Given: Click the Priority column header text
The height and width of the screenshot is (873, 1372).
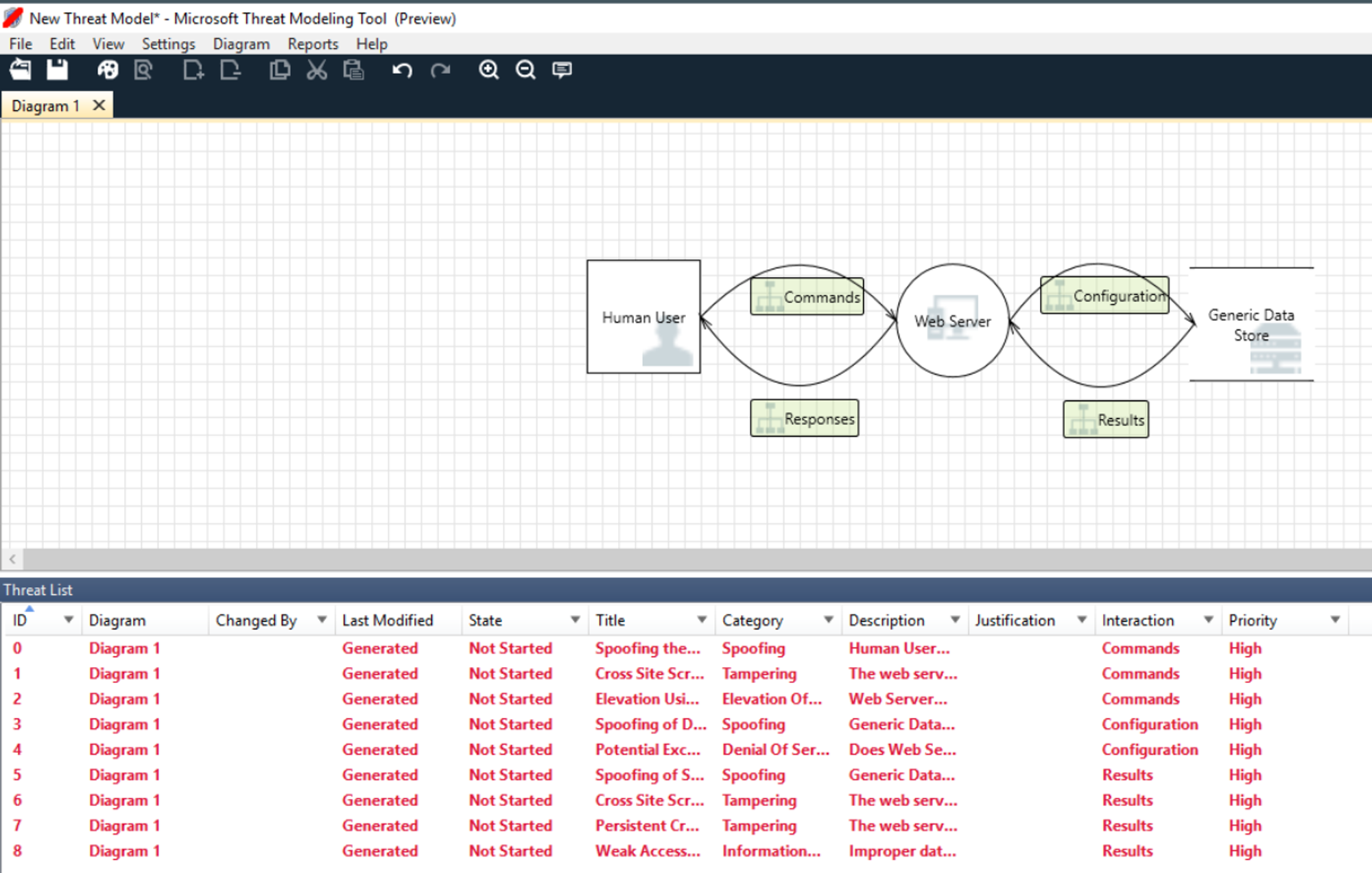Looking at the screenshot, I should [1253, 620].
